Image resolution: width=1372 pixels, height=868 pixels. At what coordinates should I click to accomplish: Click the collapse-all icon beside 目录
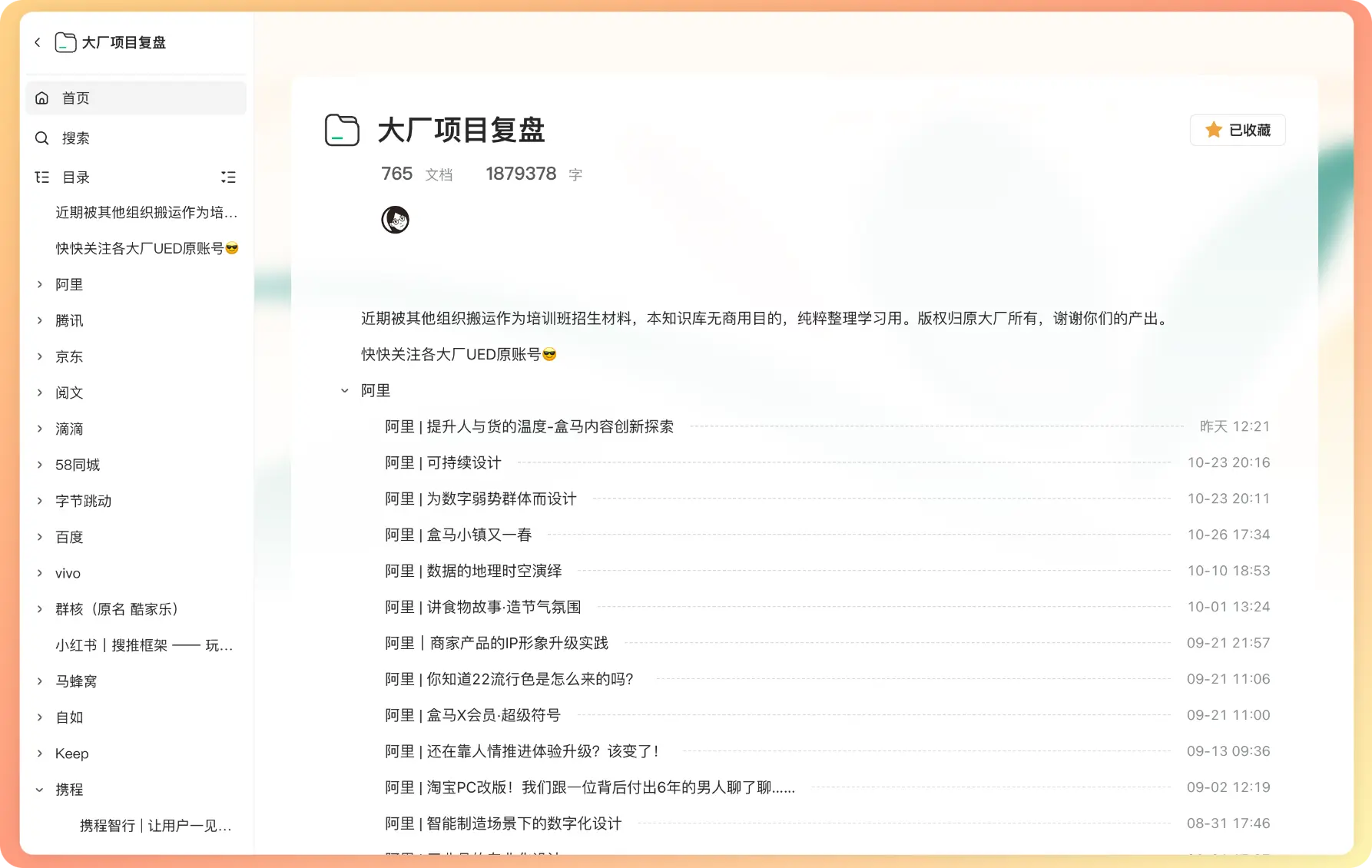pos(228,177)
